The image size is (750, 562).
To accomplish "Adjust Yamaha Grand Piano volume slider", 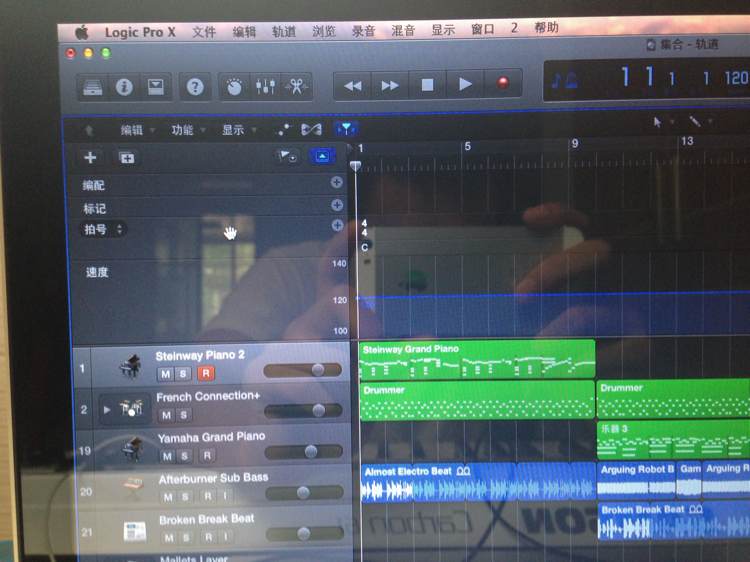I will [x=304, y=452].
